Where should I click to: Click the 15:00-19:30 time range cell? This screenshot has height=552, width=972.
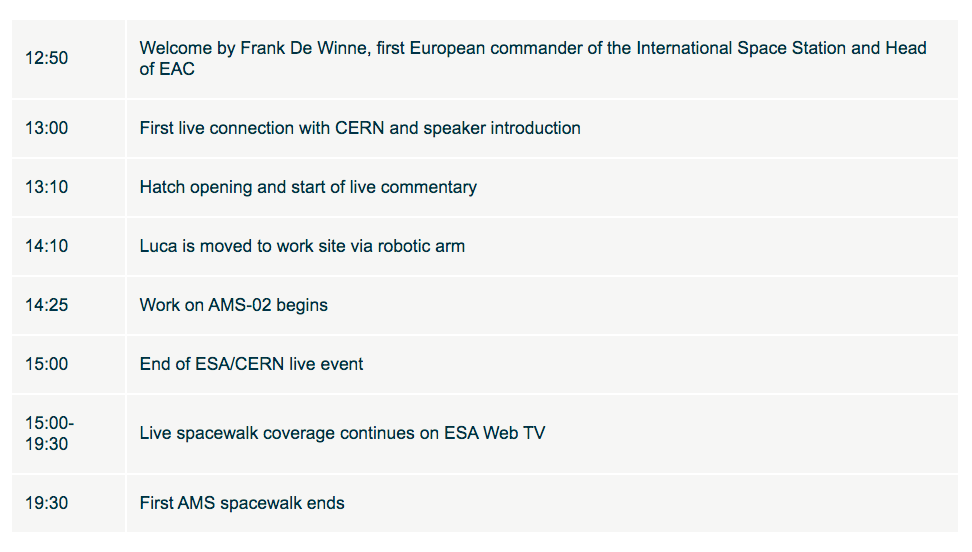(x=68, y=434)
